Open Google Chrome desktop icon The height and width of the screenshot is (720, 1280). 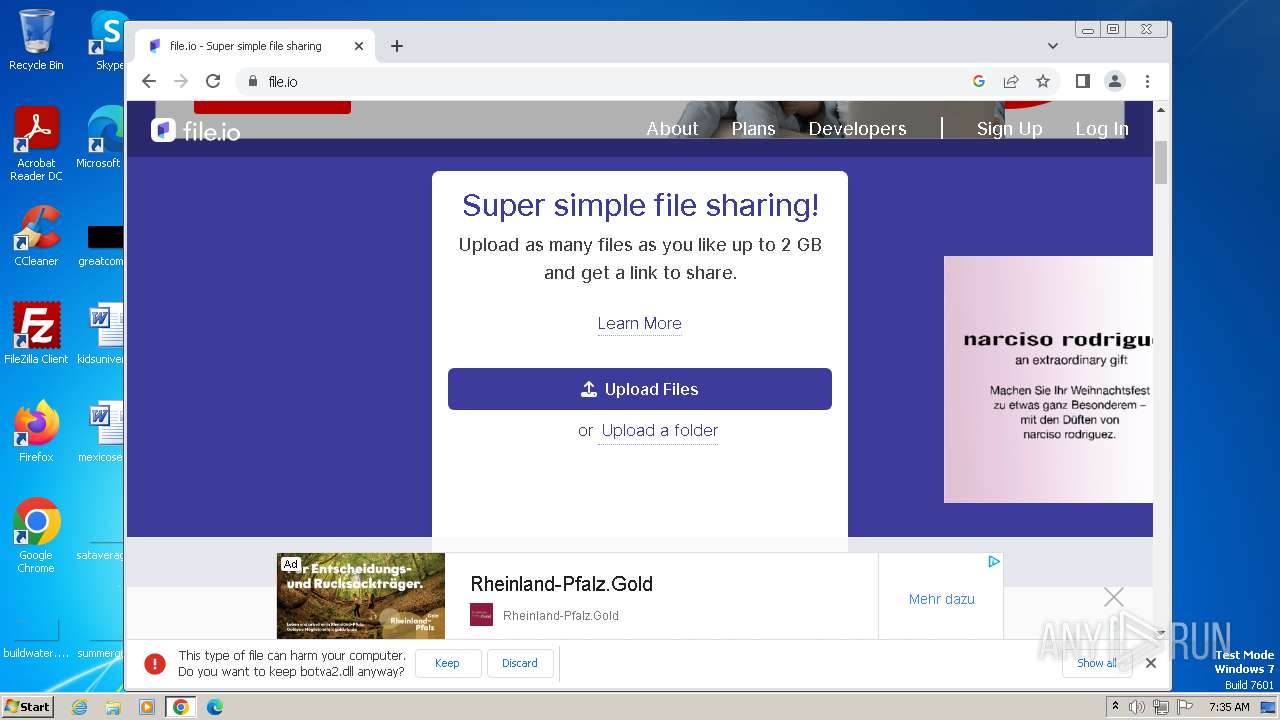[36, 536]
